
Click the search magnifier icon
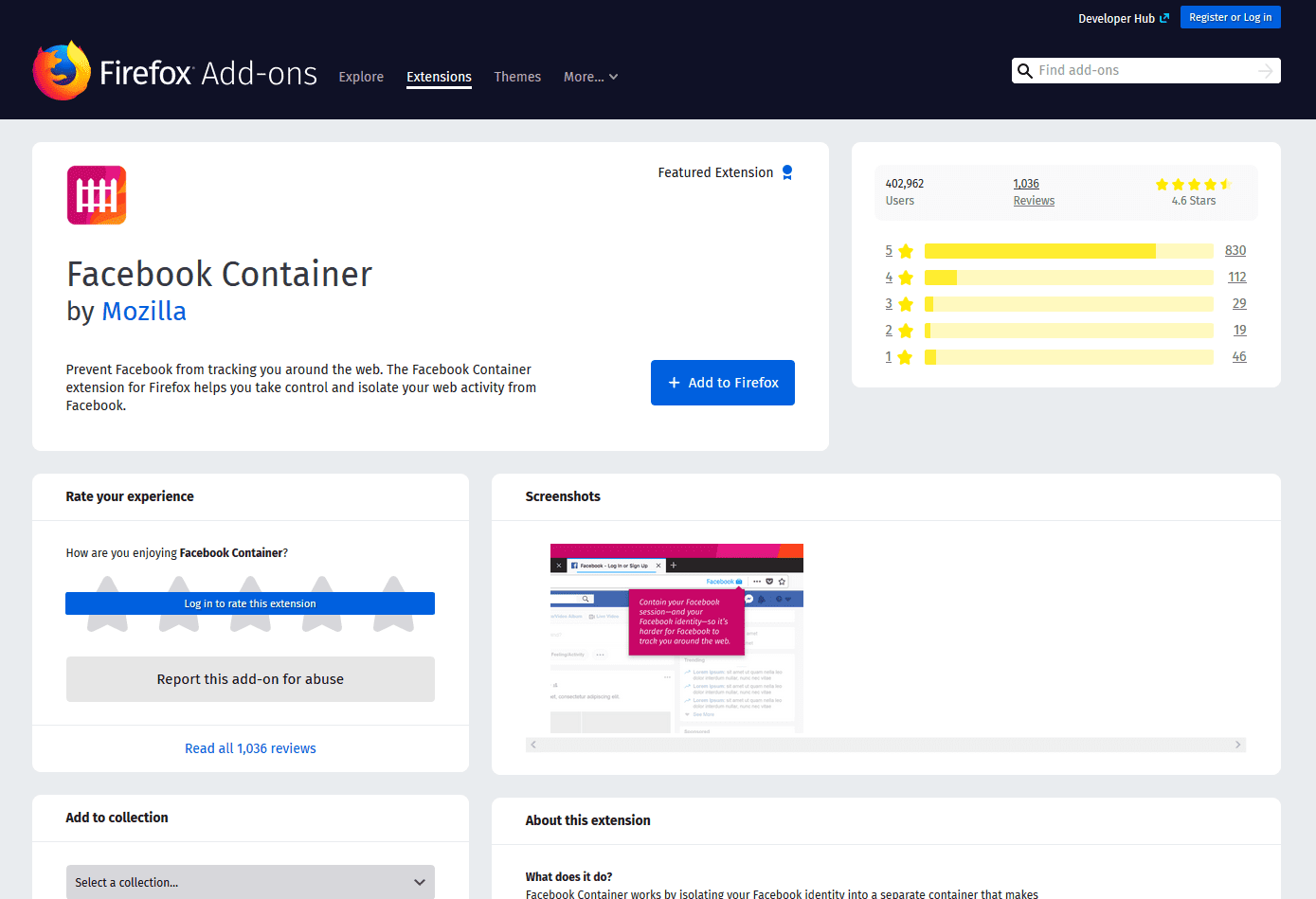1024,71
